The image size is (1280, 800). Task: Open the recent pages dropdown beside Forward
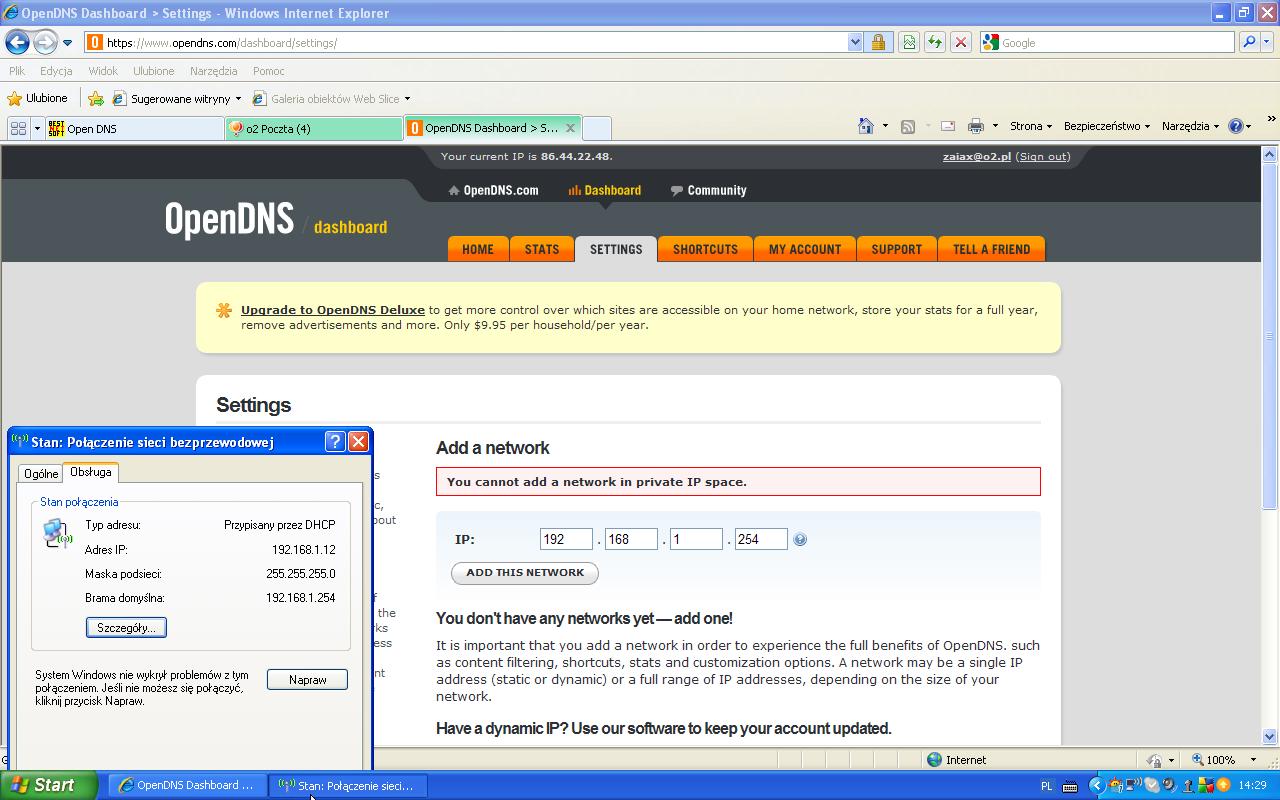[x=67, y=43]
